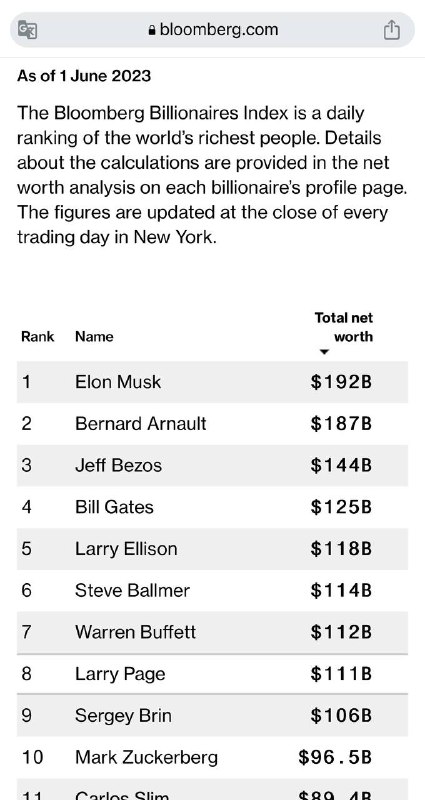Select the Larry Ellison row
425x800 pixels.
click(212, 549)
